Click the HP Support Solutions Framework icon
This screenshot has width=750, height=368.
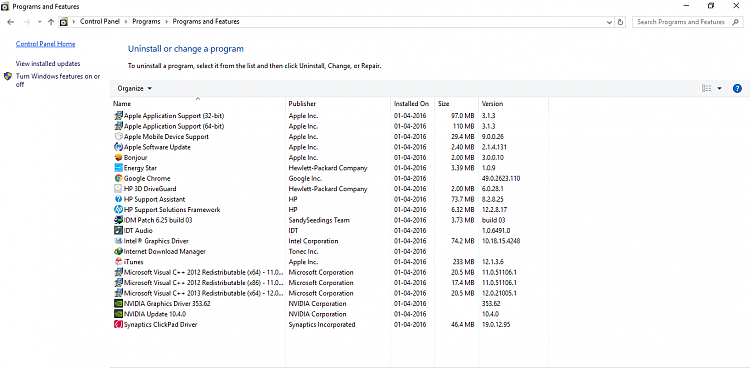click(x=119, y=210)
